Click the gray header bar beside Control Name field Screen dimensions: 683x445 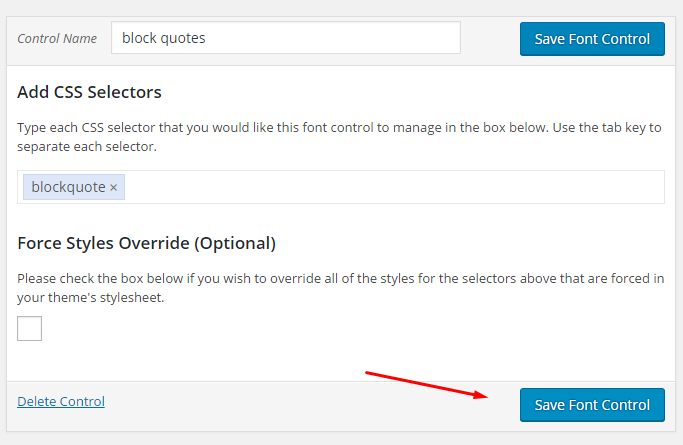point(490,38)
